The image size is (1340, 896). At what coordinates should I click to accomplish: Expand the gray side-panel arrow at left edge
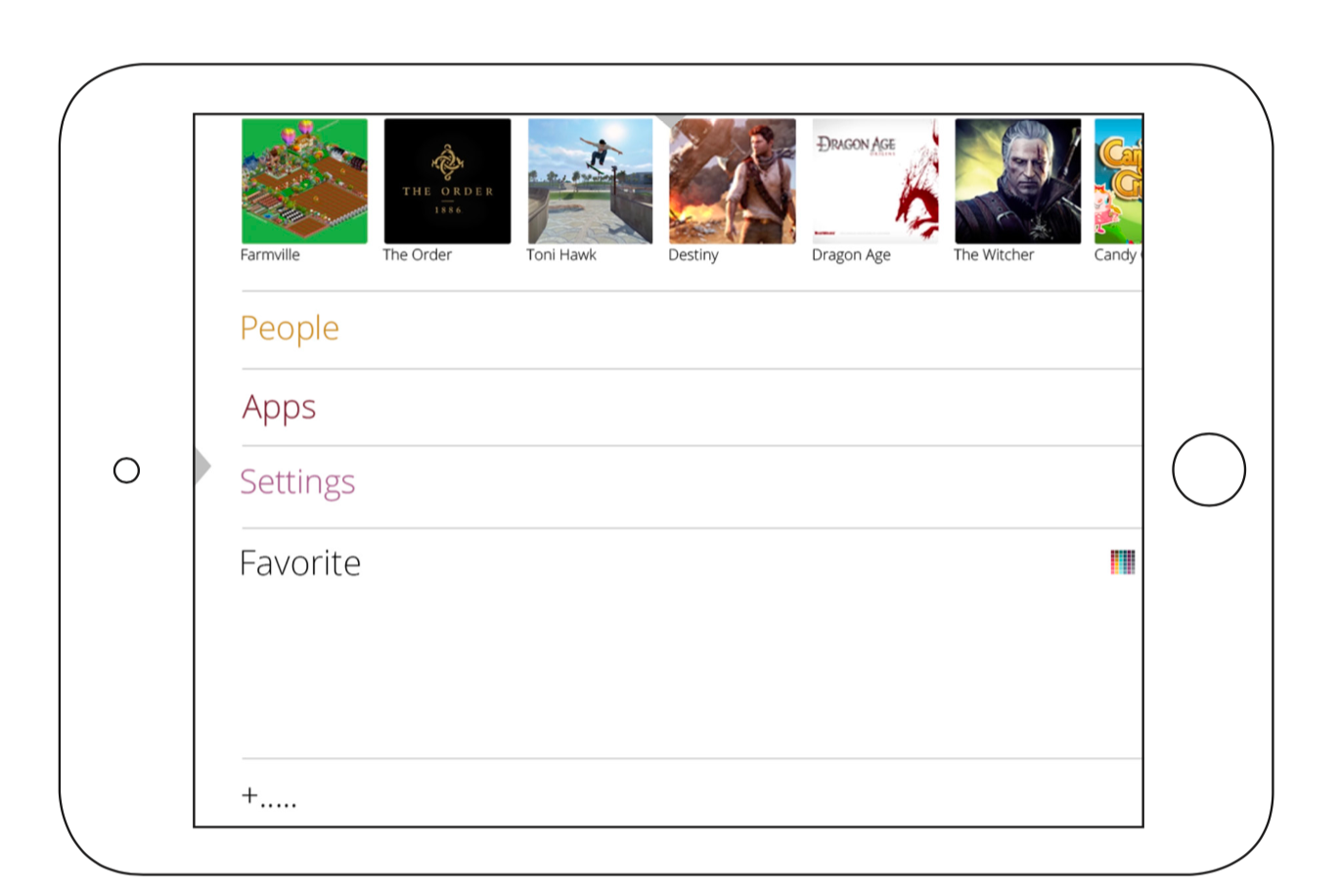point(202,467)
